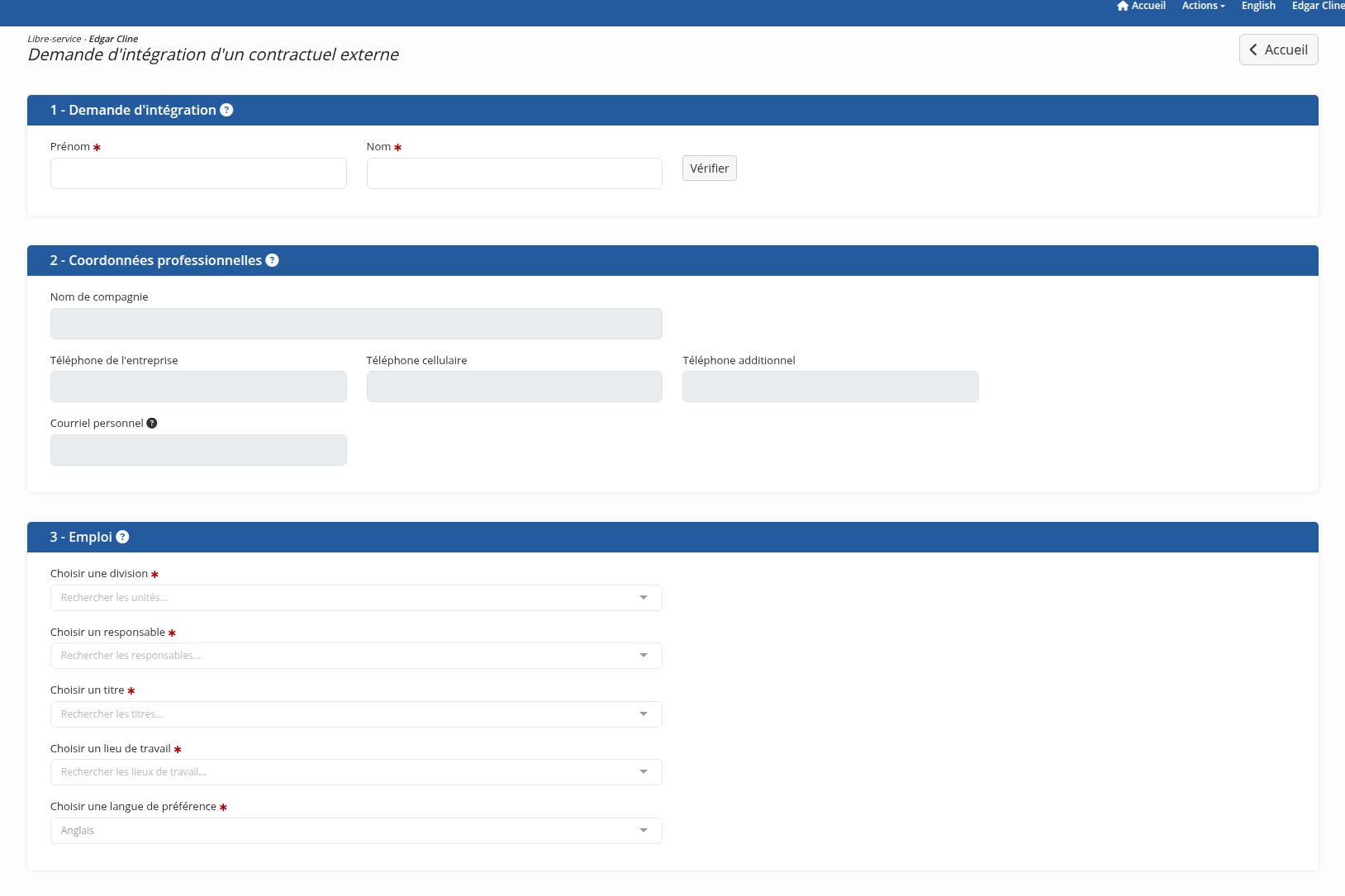The height and width of the screenshot is (896, 1345).
Task: Click the Vérifier button
Action: 709,168
